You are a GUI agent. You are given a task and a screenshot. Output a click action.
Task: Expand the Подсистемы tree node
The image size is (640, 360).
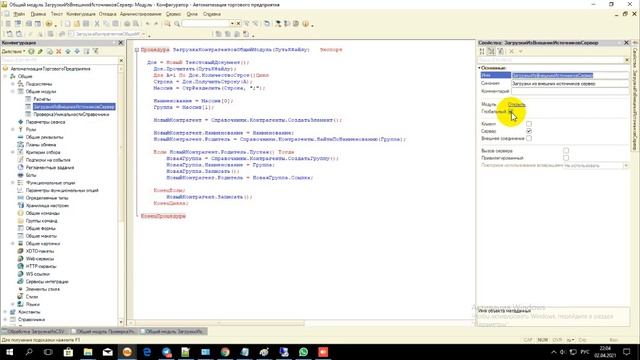pos(13,84)
